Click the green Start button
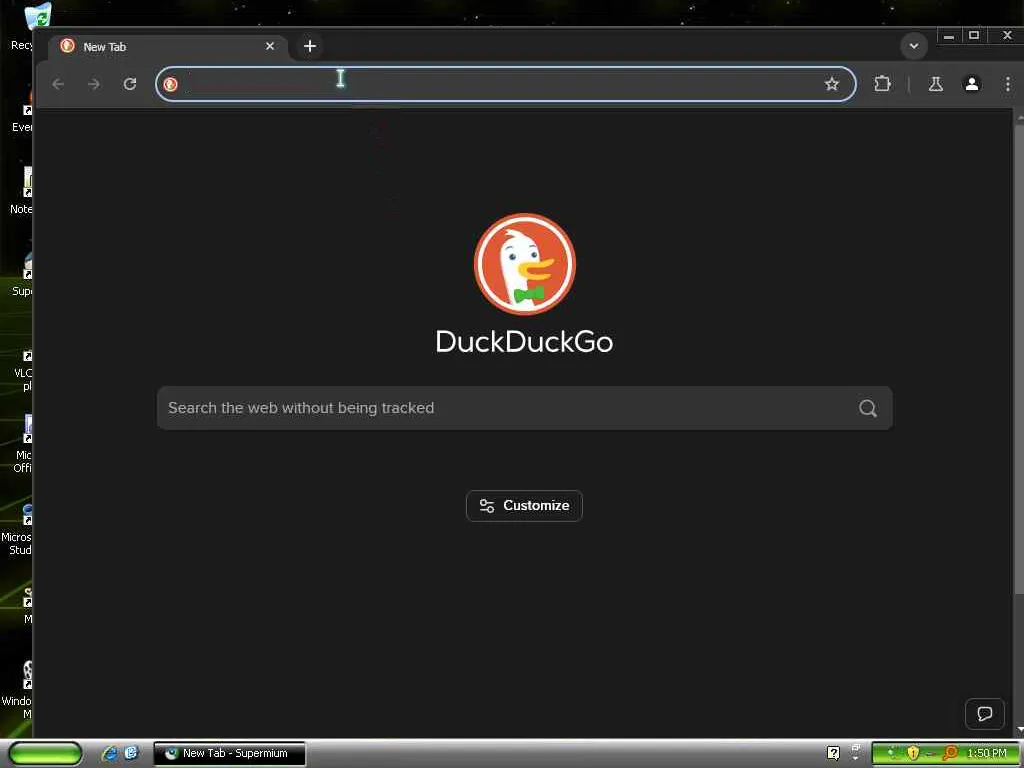Viewport: 1024px width, 768px height. tap(45, 754)
